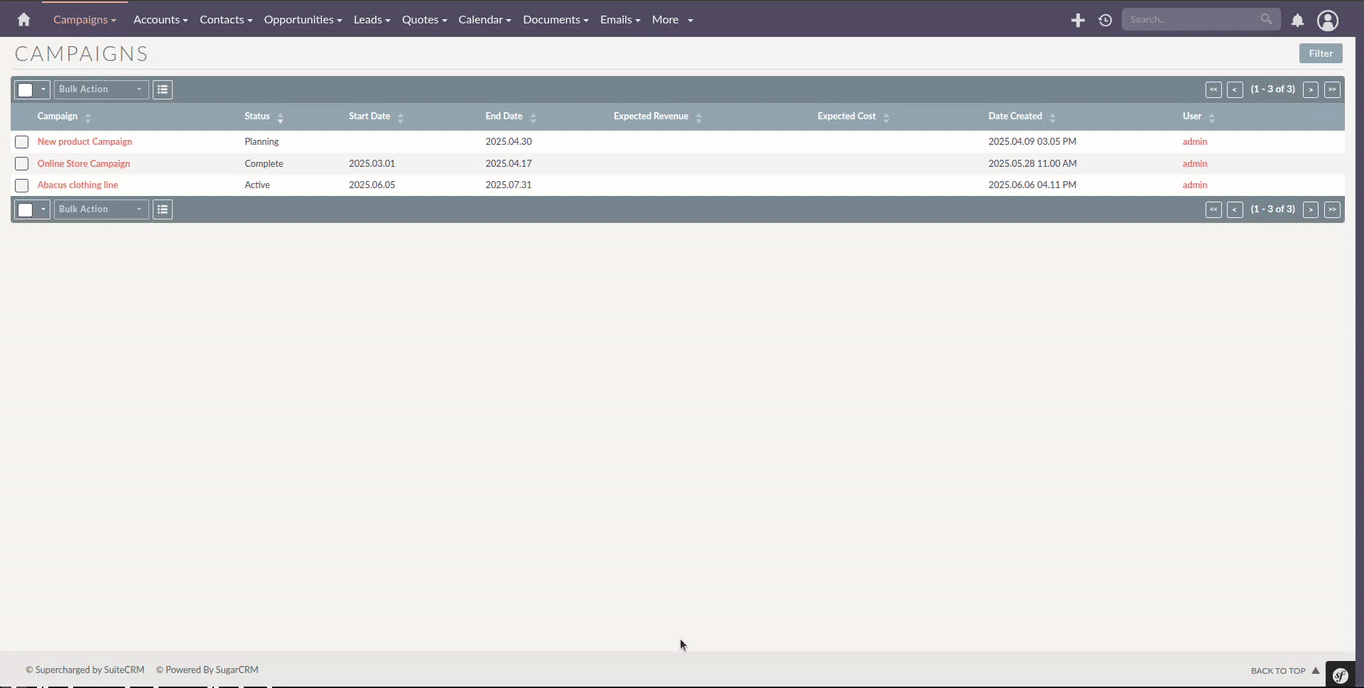Expand the bottom Bulk Action dropdown

click(x=100, y=209)
